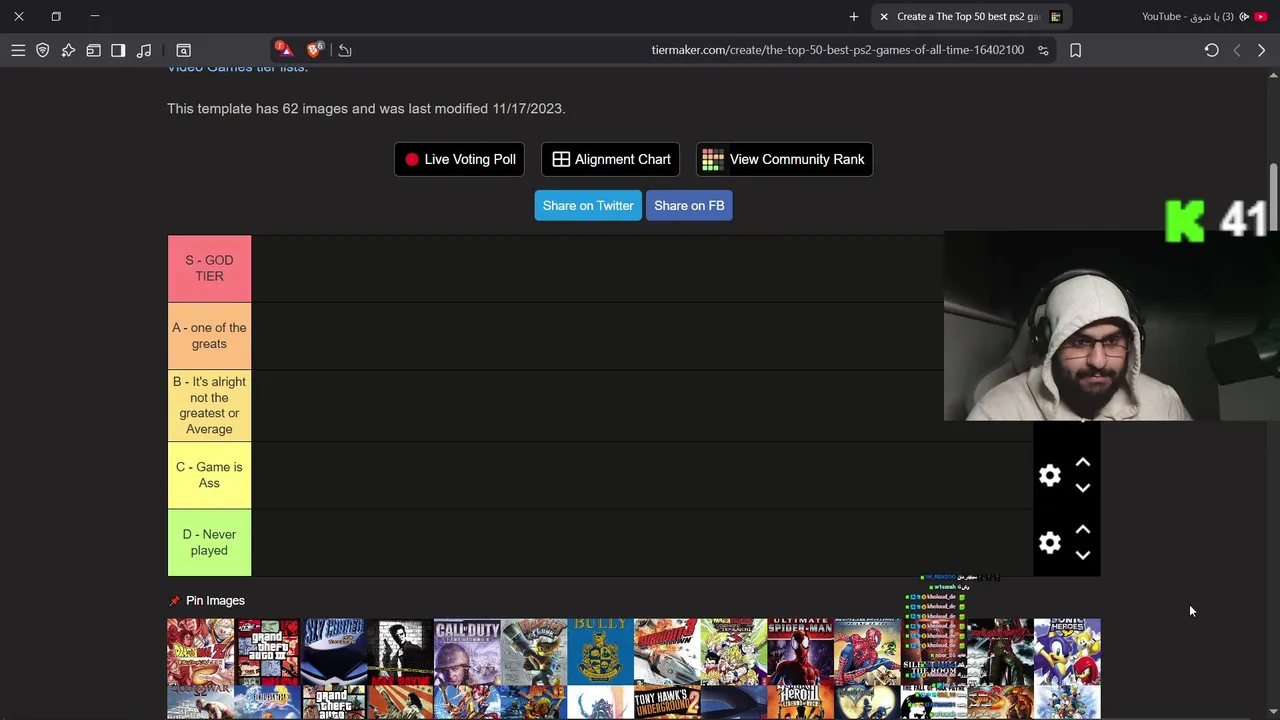Viewport: 1280px width, 720px height.
Task: Open settings gear for D tier row
Action: point(1049,542)
